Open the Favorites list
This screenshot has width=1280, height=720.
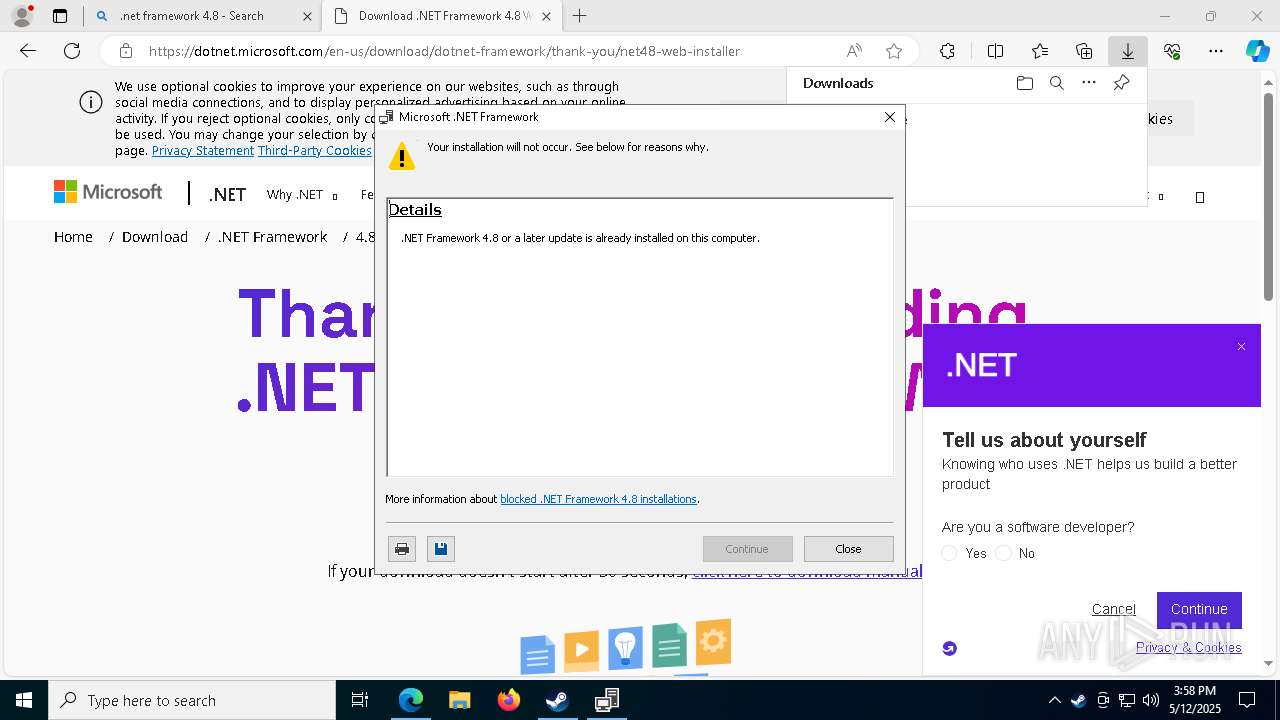click(x=1040, y=51)
